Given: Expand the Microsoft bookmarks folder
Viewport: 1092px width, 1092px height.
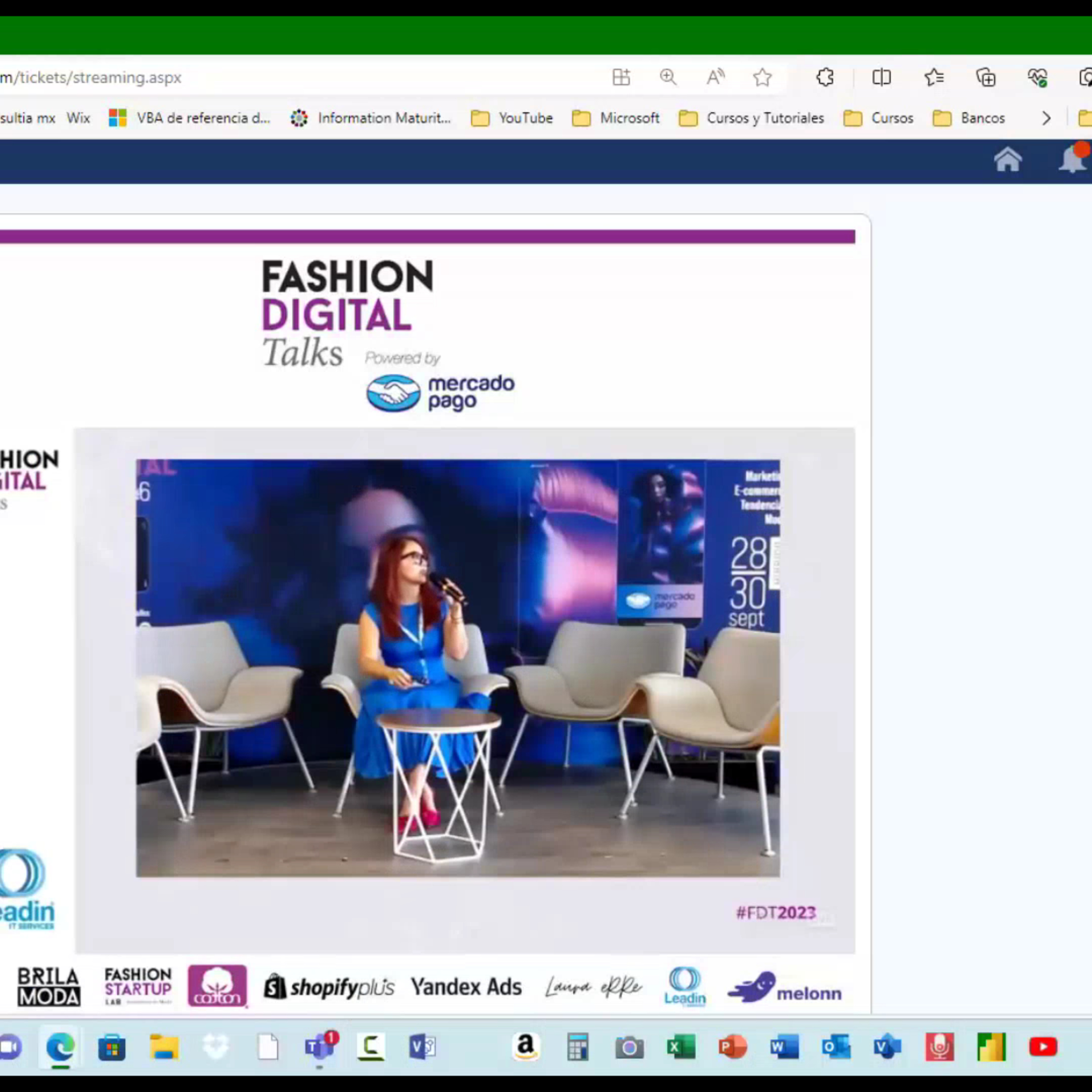Looking at the screenshot, I should point(616,118).
